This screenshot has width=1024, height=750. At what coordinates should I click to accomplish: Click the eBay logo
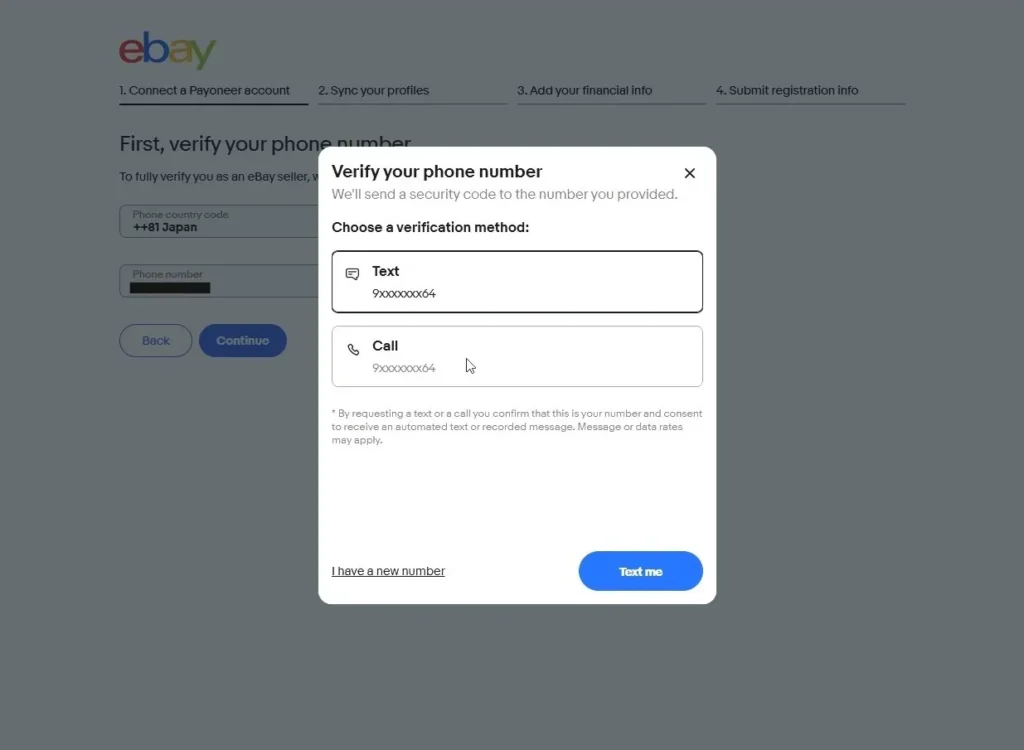pyautogui.click(x=167, y=51)
